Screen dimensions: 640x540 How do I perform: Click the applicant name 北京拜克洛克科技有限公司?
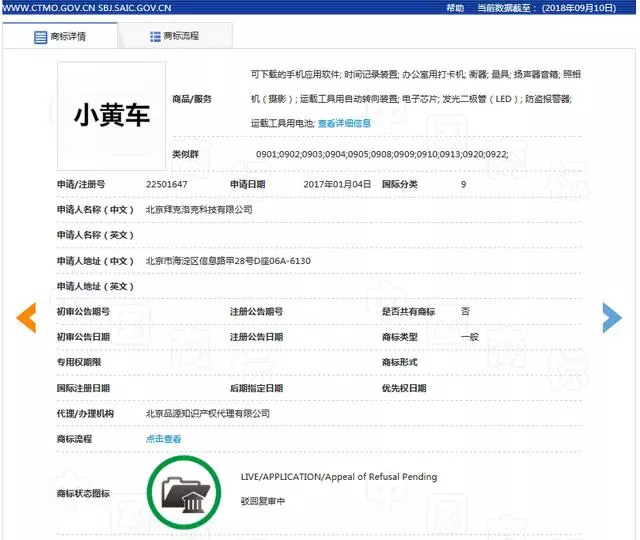click(199, 209)
